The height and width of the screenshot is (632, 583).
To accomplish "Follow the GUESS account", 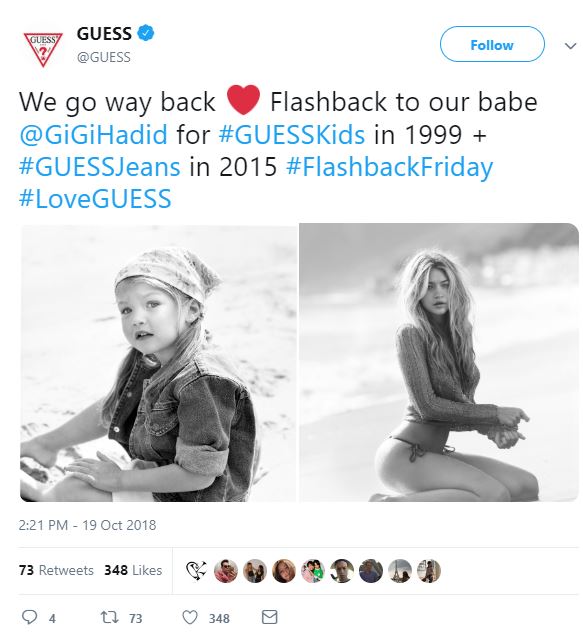I will click(492, 44).
